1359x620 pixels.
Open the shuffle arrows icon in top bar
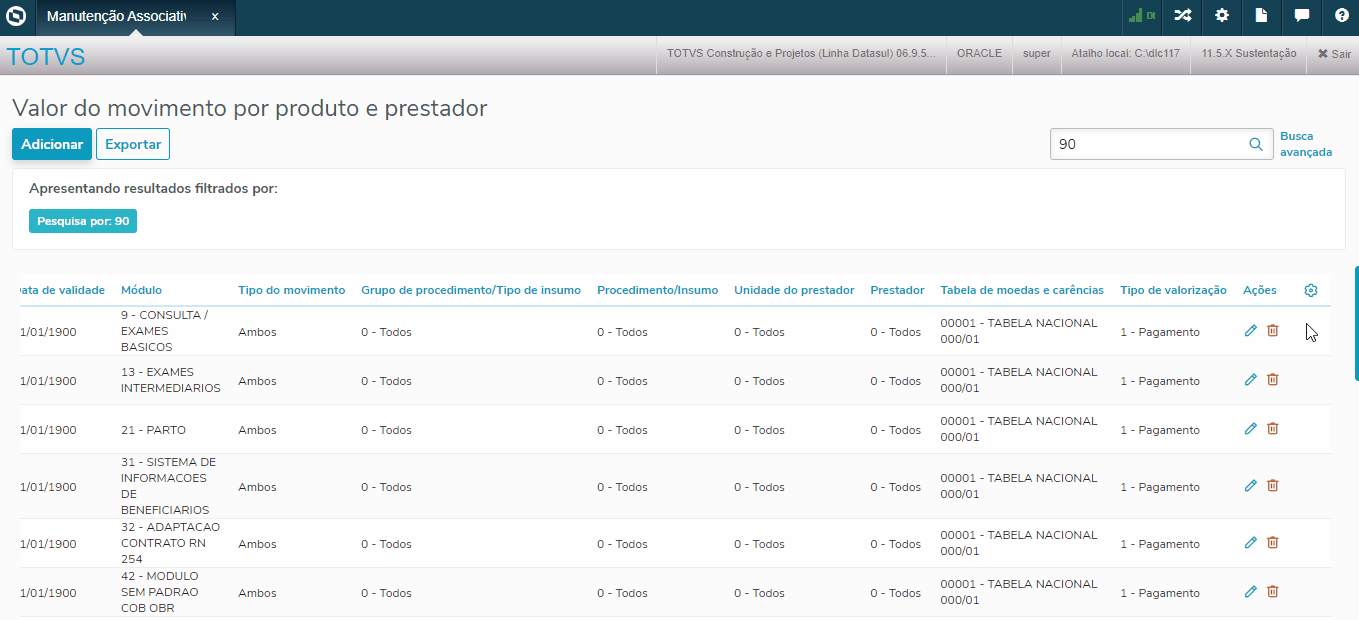tap(1183, 16)
